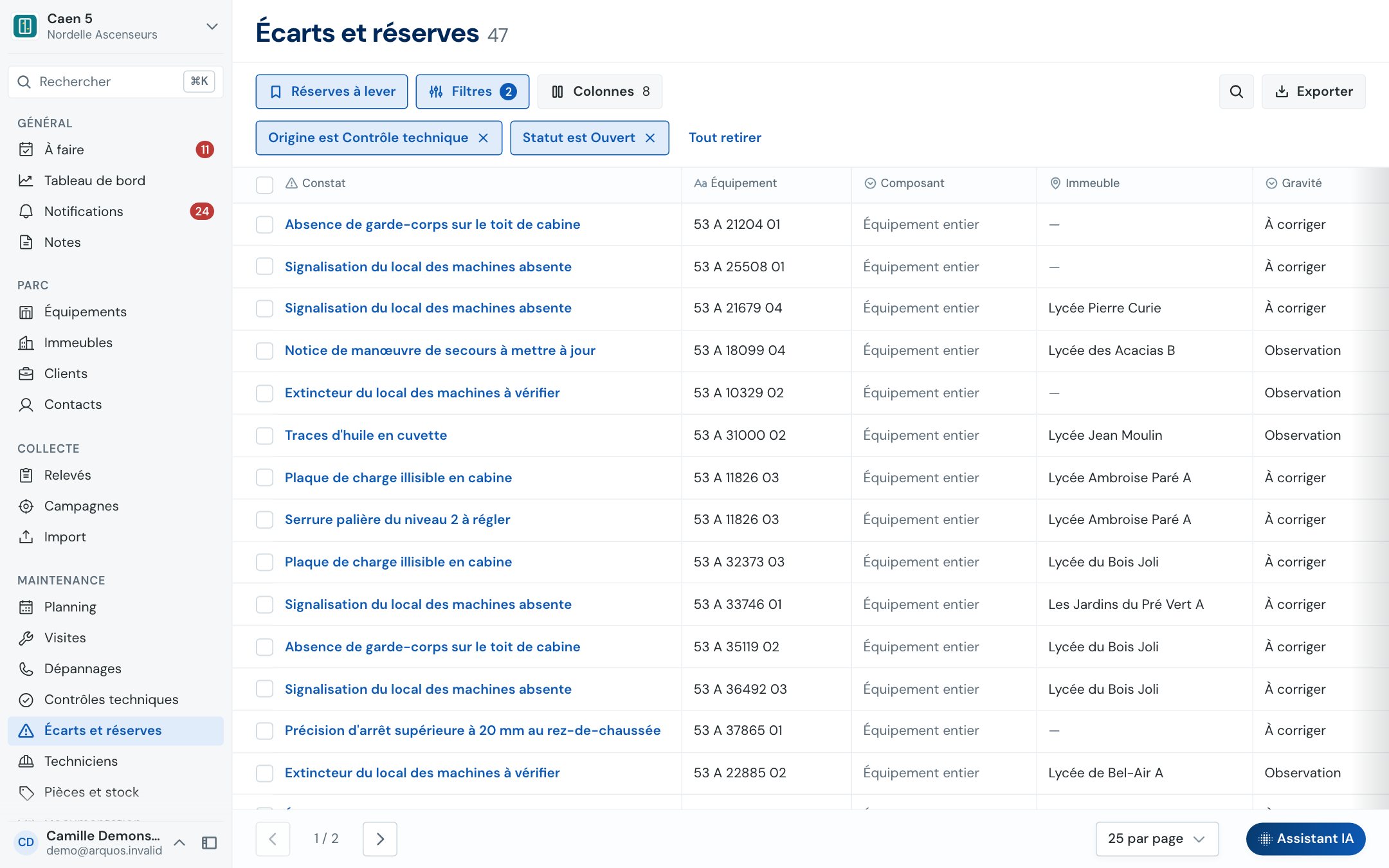Image resolution: width=1389 pixels, height=868 pixels.
Task: Open the Notifications bell icon
Action: coord(26,212)
